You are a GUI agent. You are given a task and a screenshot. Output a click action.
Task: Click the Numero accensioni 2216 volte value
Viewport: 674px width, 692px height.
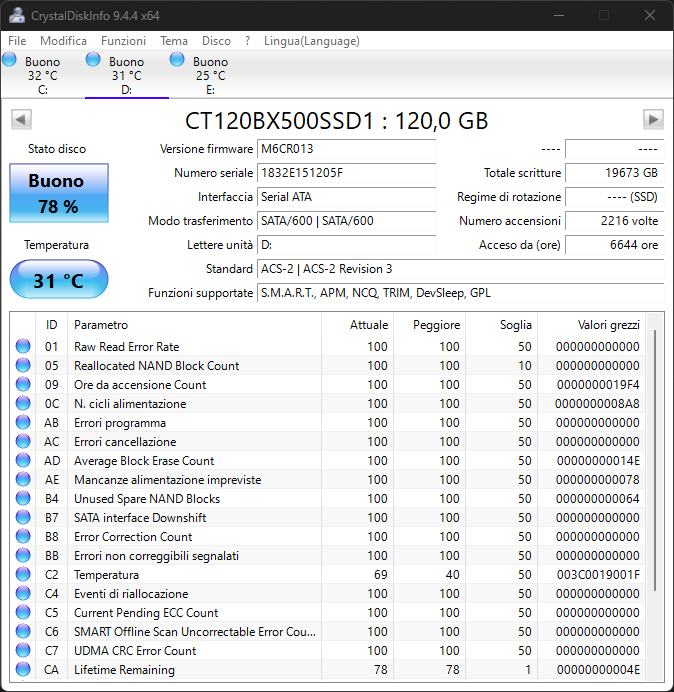(614, 221)
